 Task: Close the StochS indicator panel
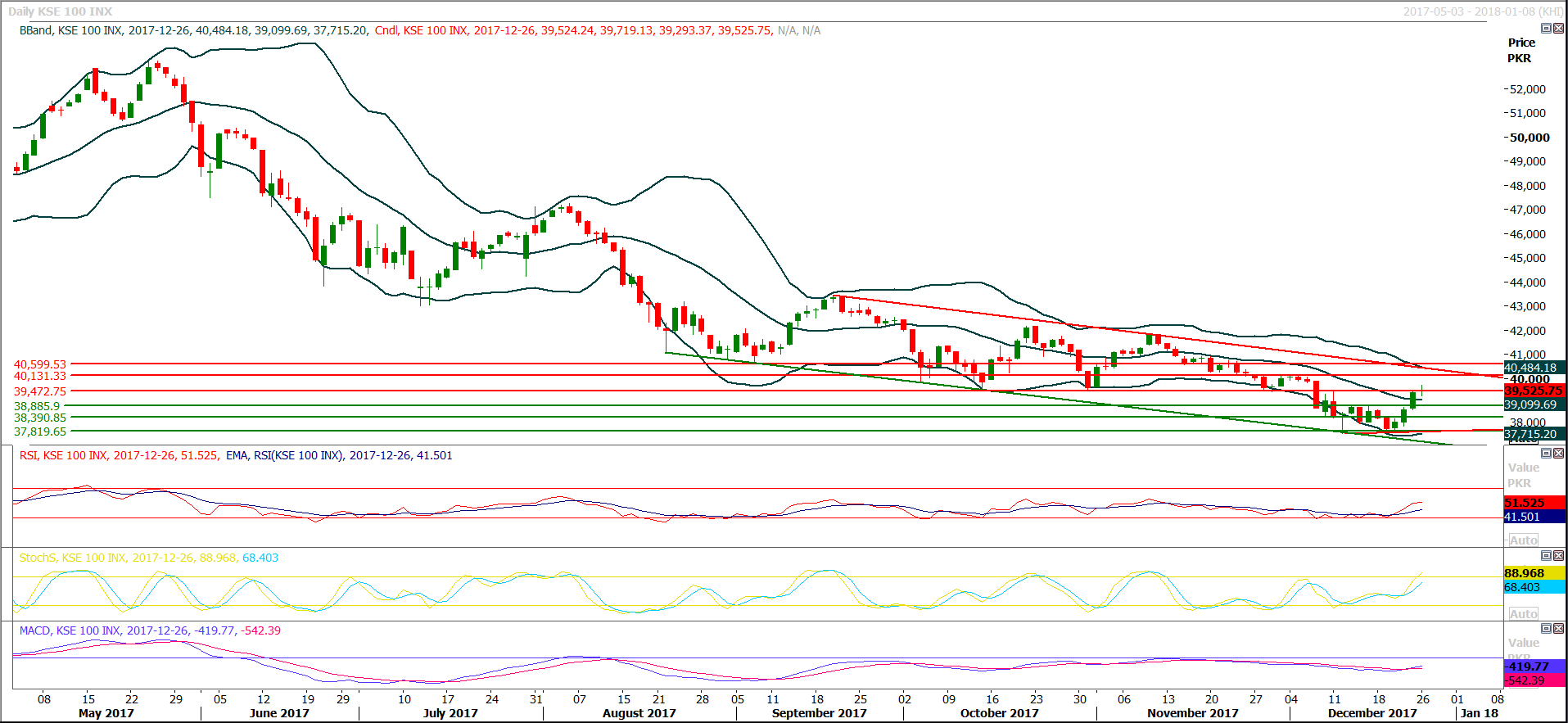point(1558,556)
